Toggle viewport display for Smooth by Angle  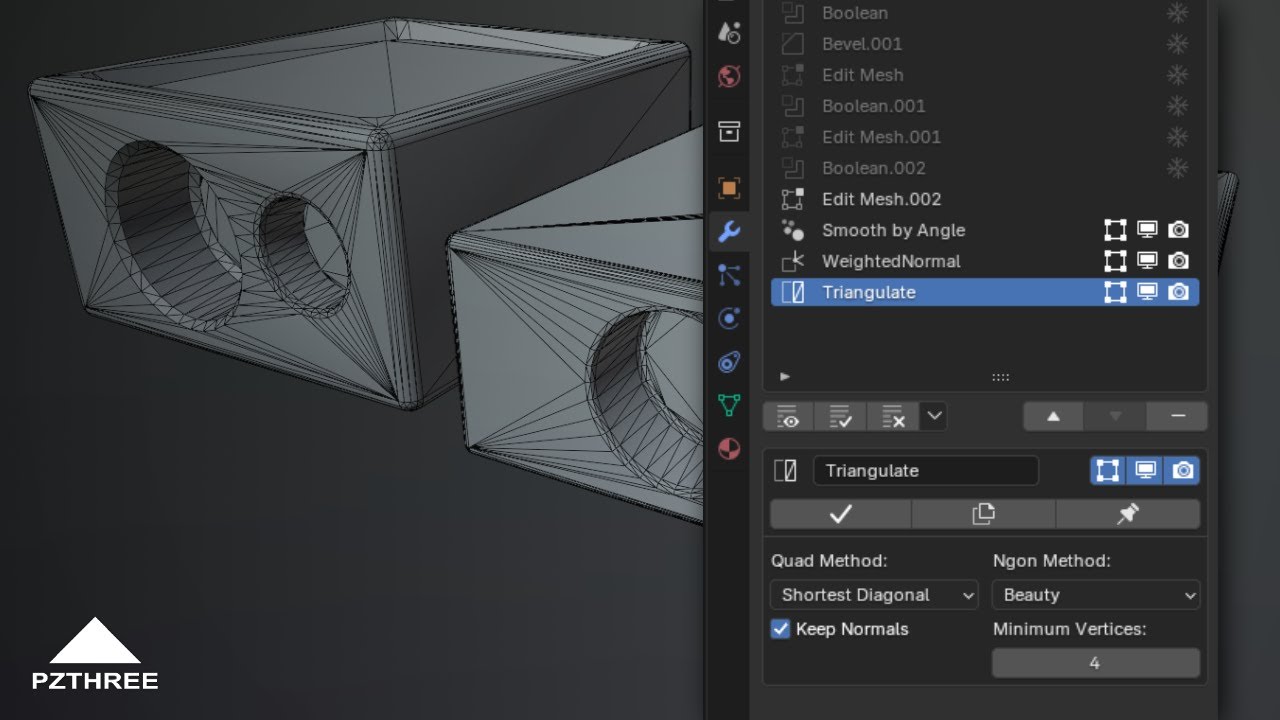click(1147, 230)
